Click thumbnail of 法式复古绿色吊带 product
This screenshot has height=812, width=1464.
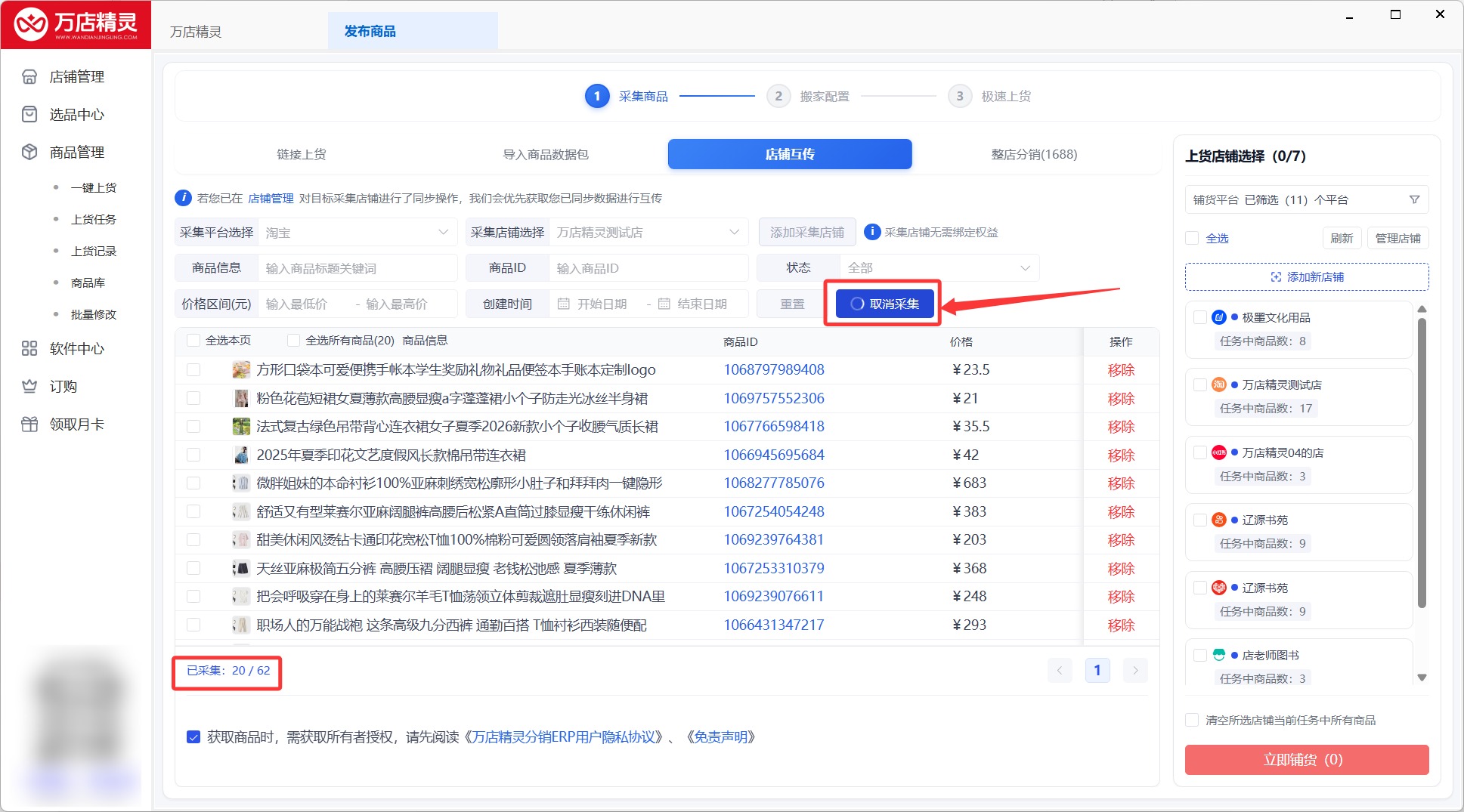[241, 426]
